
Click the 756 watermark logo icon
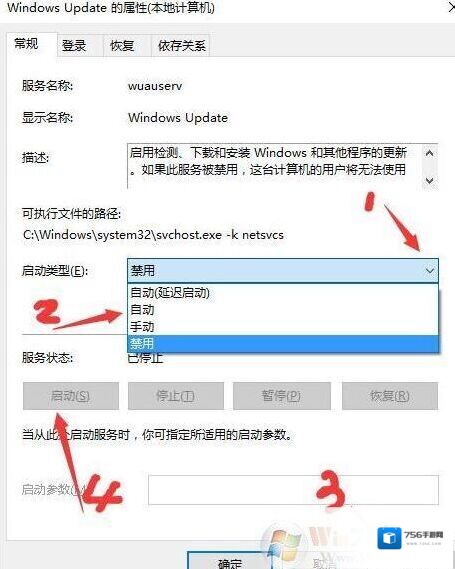(x=389, y=538)
